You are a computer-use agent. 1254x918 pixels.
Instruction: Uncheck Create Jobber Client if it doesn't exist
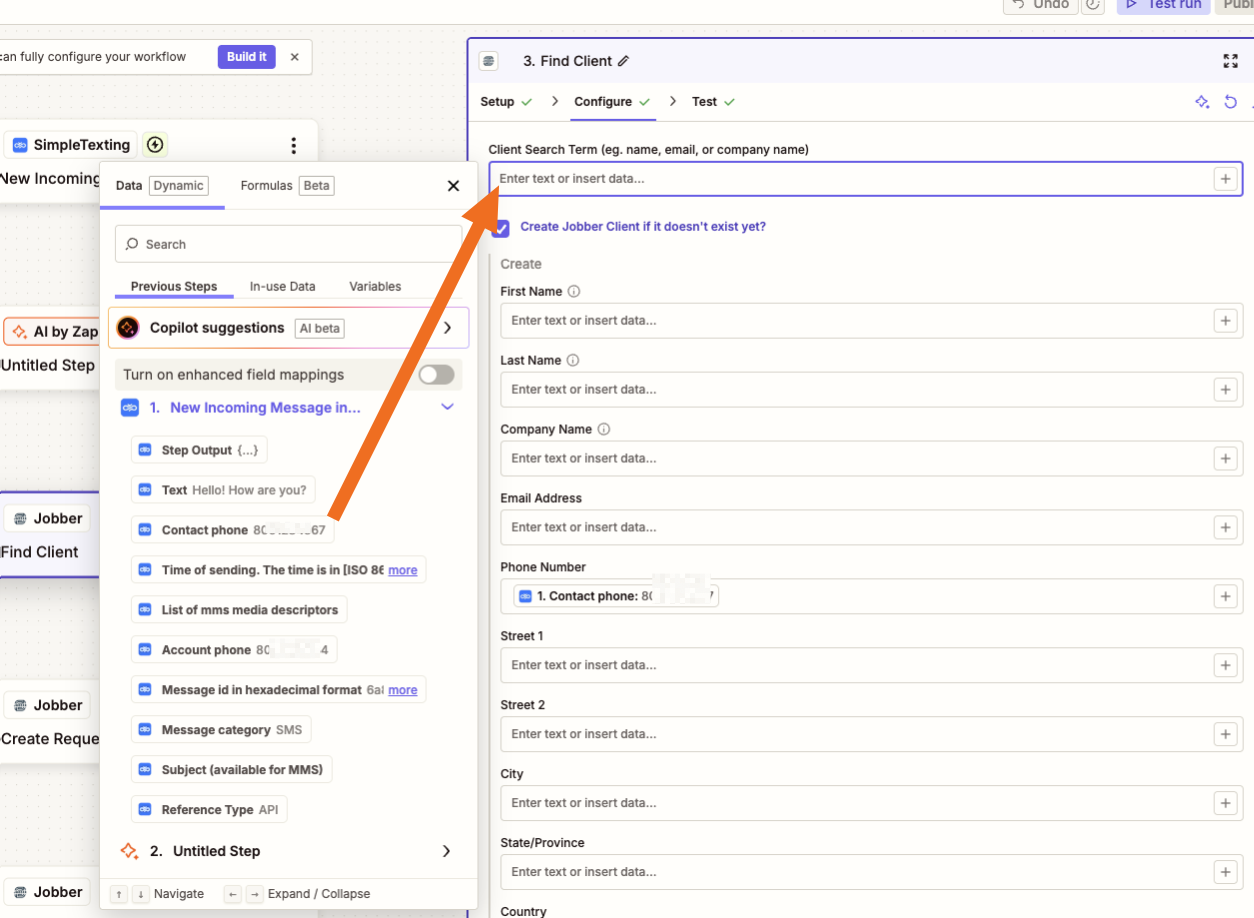pos(501,228)
